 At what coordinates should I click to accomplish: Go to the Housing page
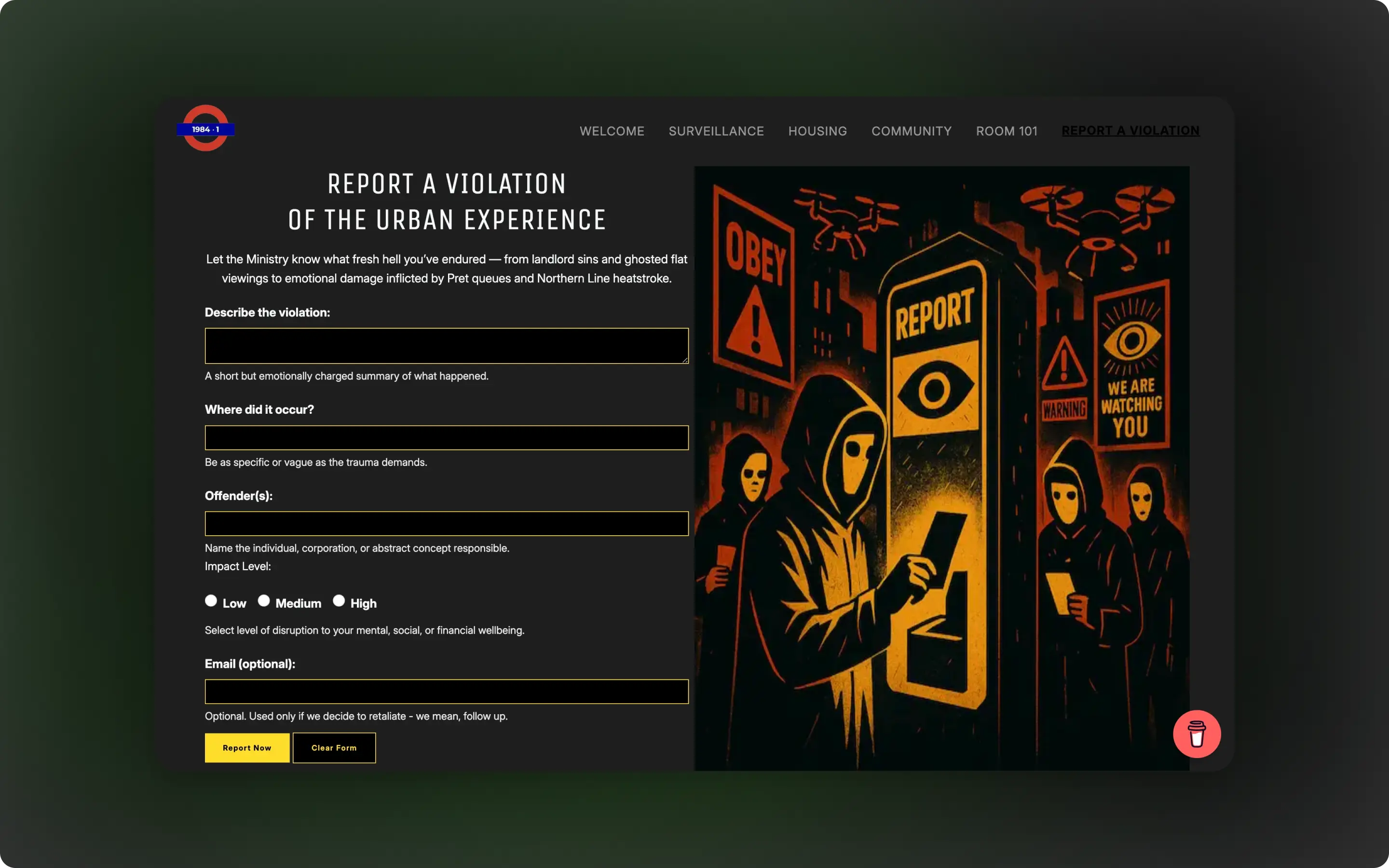(x=817, y=131)
